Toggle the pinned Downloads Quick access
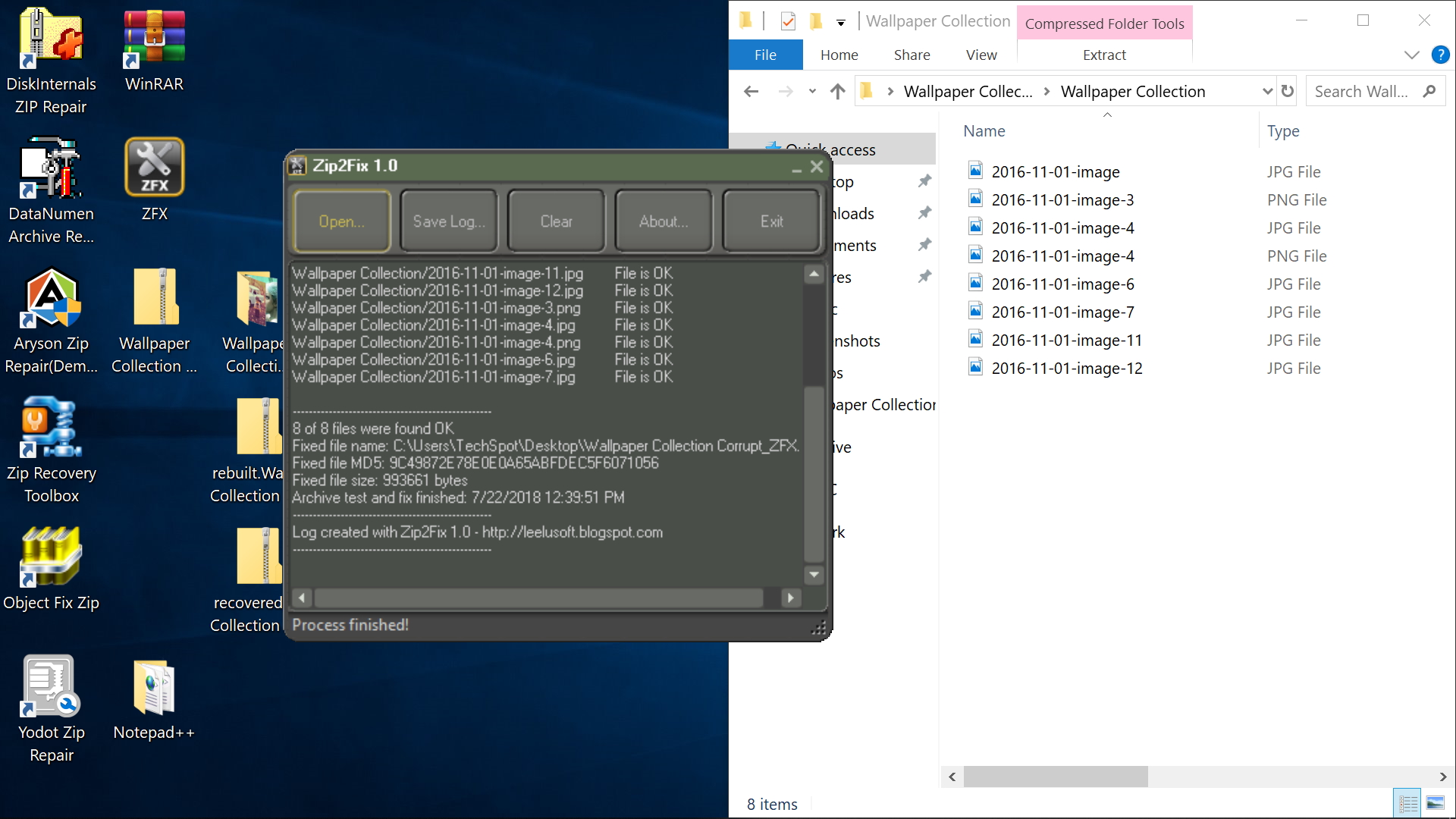The width and height of the screenshot is (1456, 819). point(921,213)
